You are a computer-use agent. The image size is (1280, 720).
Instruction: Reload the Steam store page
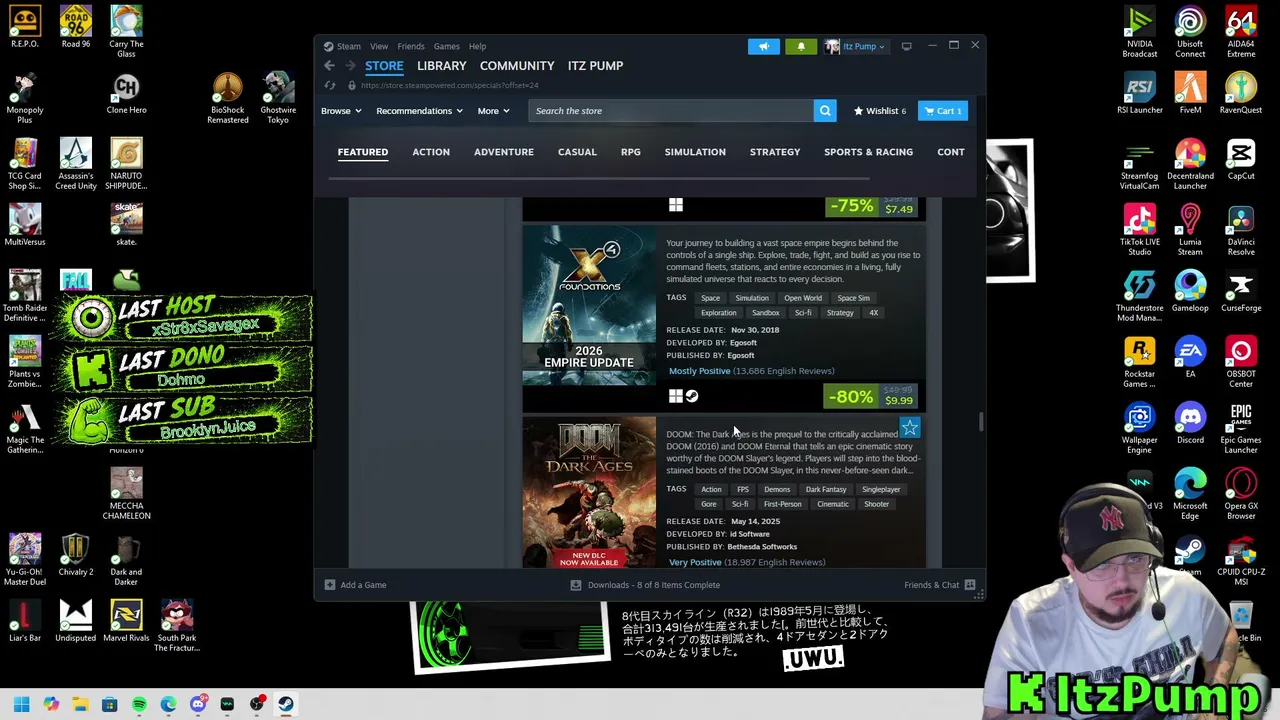pyautogui.click(x=329, y=85)
